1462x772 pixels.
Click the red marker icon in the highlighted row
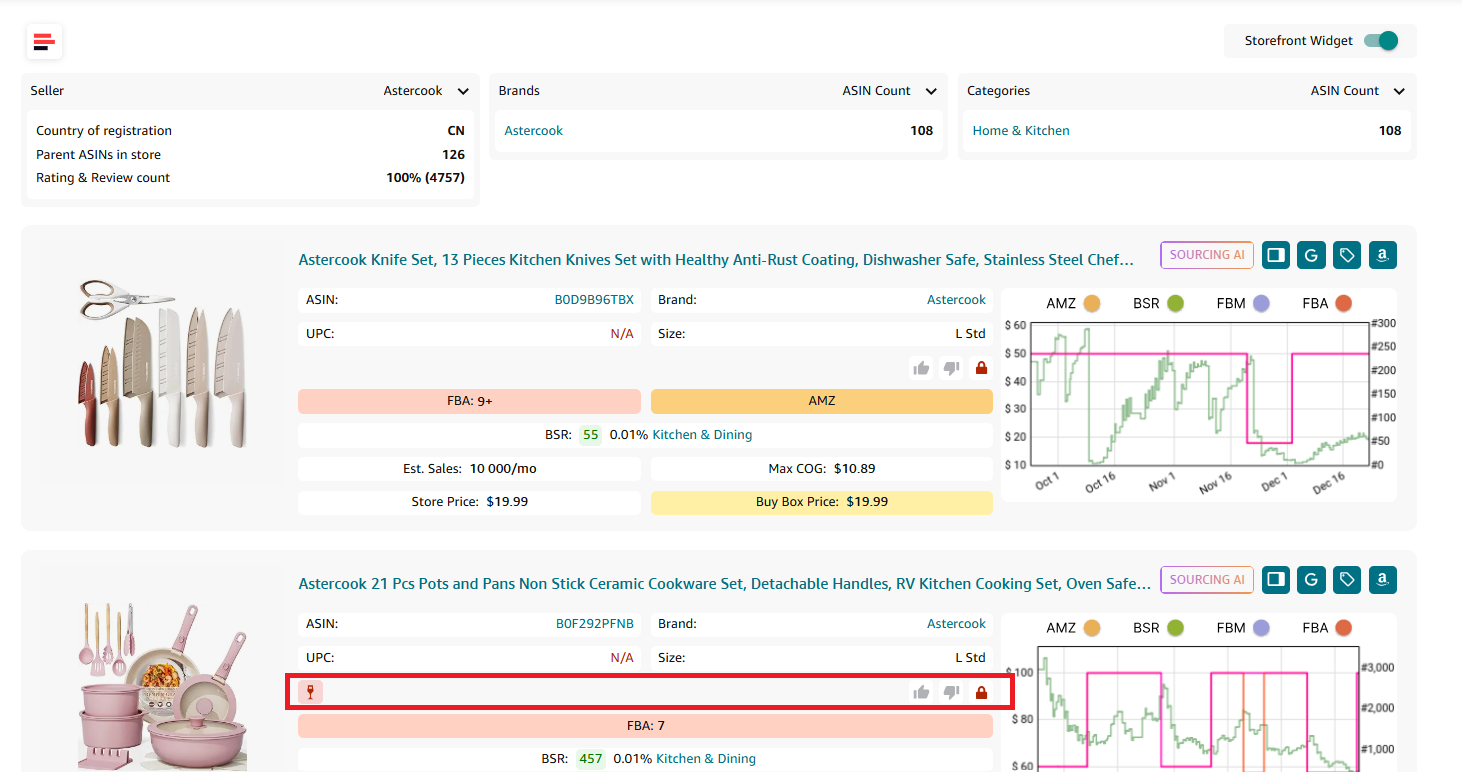(x=309, y=691)
